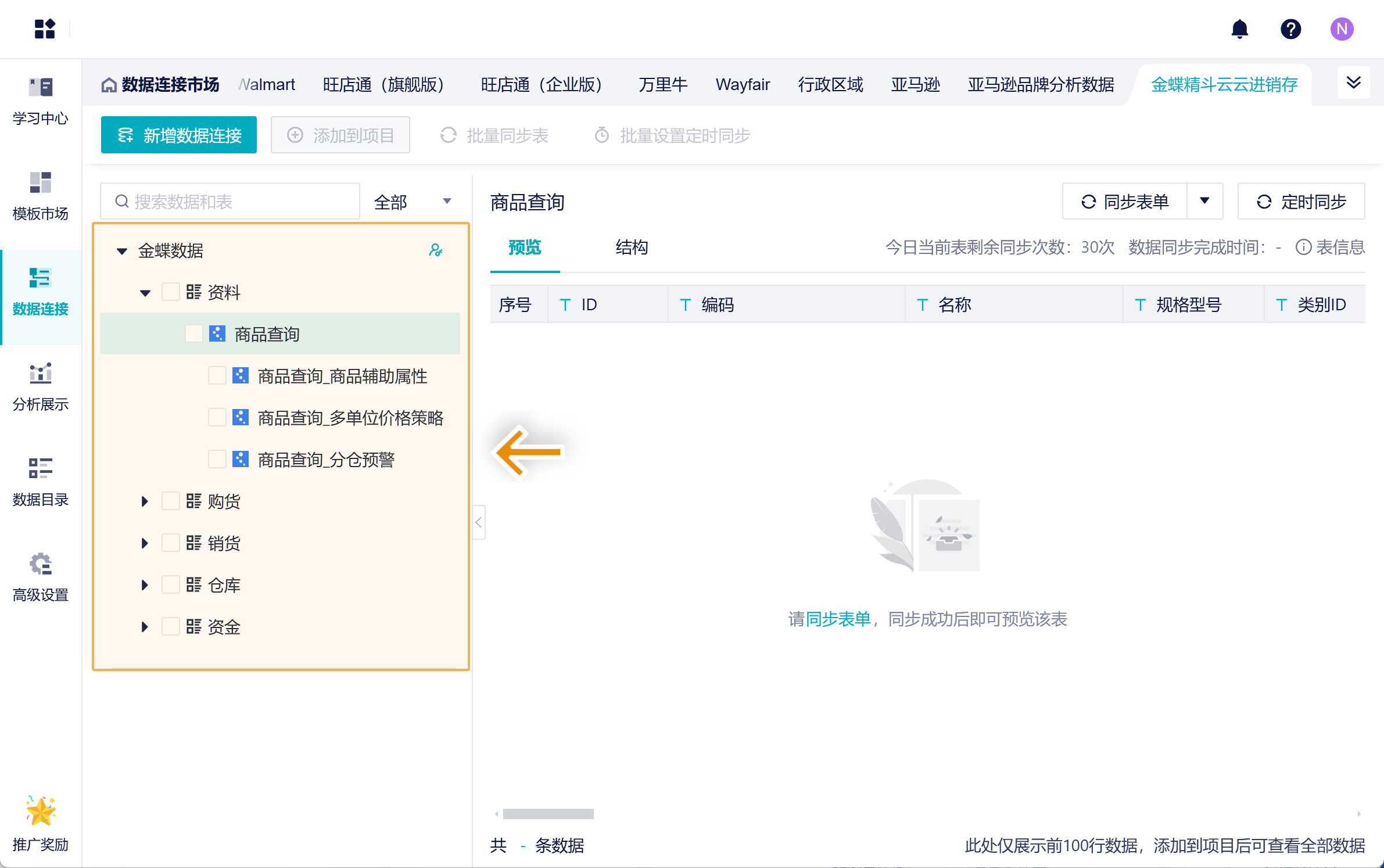The image size is (1384, 868).
Task: Check the 商品查询 table checkbox
Action: [x=193, y=334]
